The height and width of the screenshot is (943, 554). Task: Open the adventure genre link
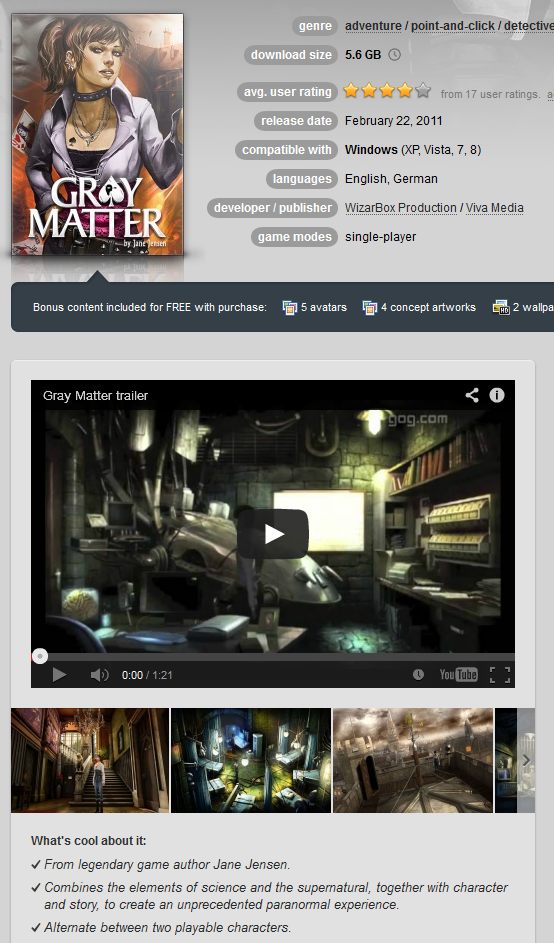(x=373, y=26)
